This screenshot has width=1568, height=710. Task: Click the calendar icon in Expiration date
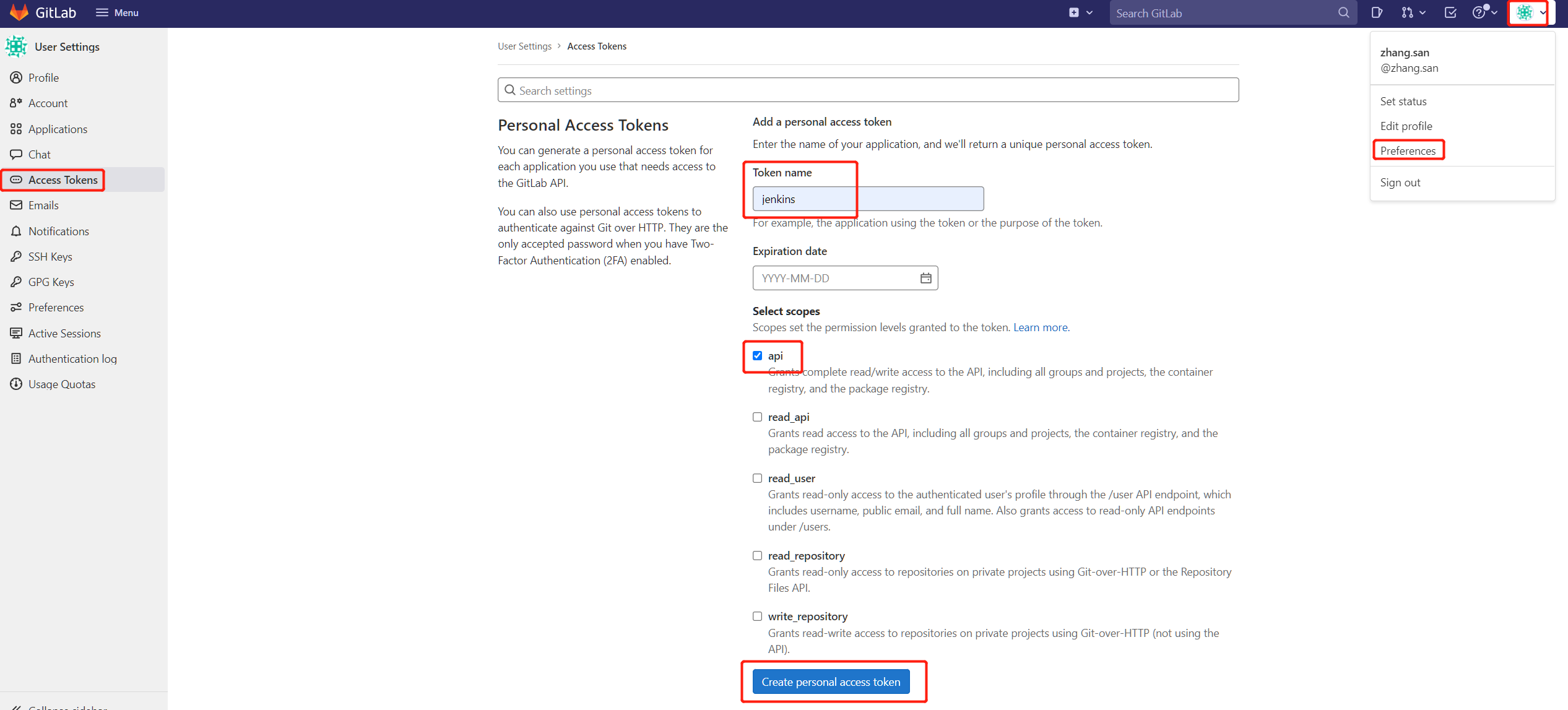pyautogui.click(x=925, y=278)
